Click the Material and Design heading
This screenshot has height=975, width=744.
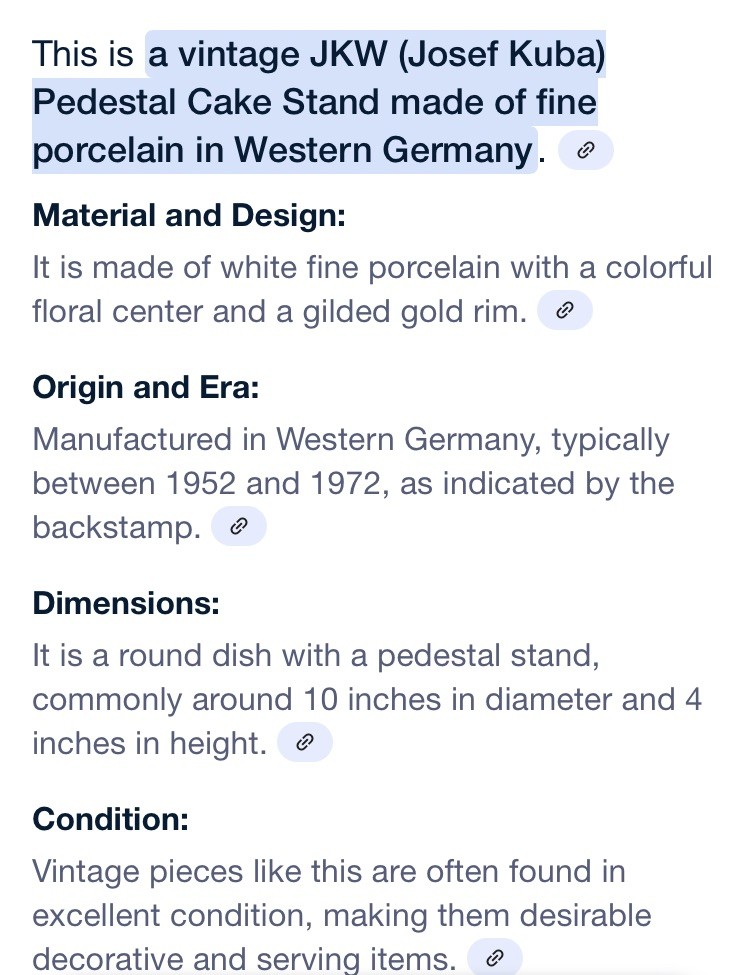pyautogui.click(x=189, y=216)
